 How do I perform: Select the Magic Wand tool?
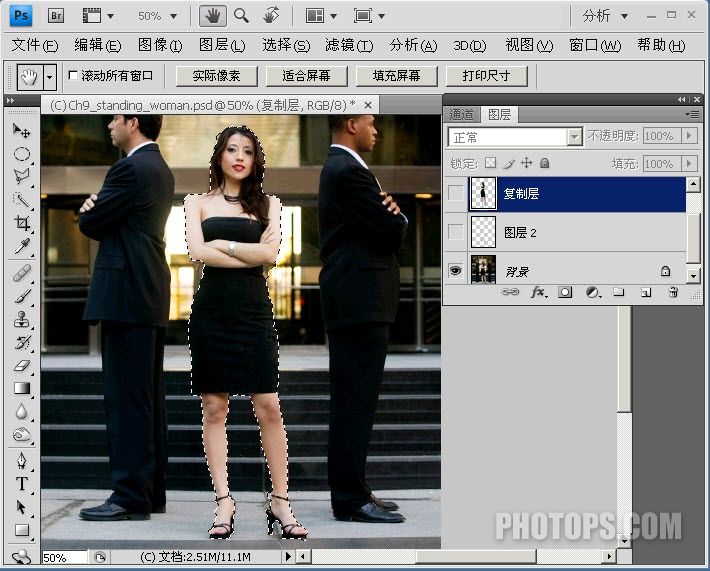(21, 200)
